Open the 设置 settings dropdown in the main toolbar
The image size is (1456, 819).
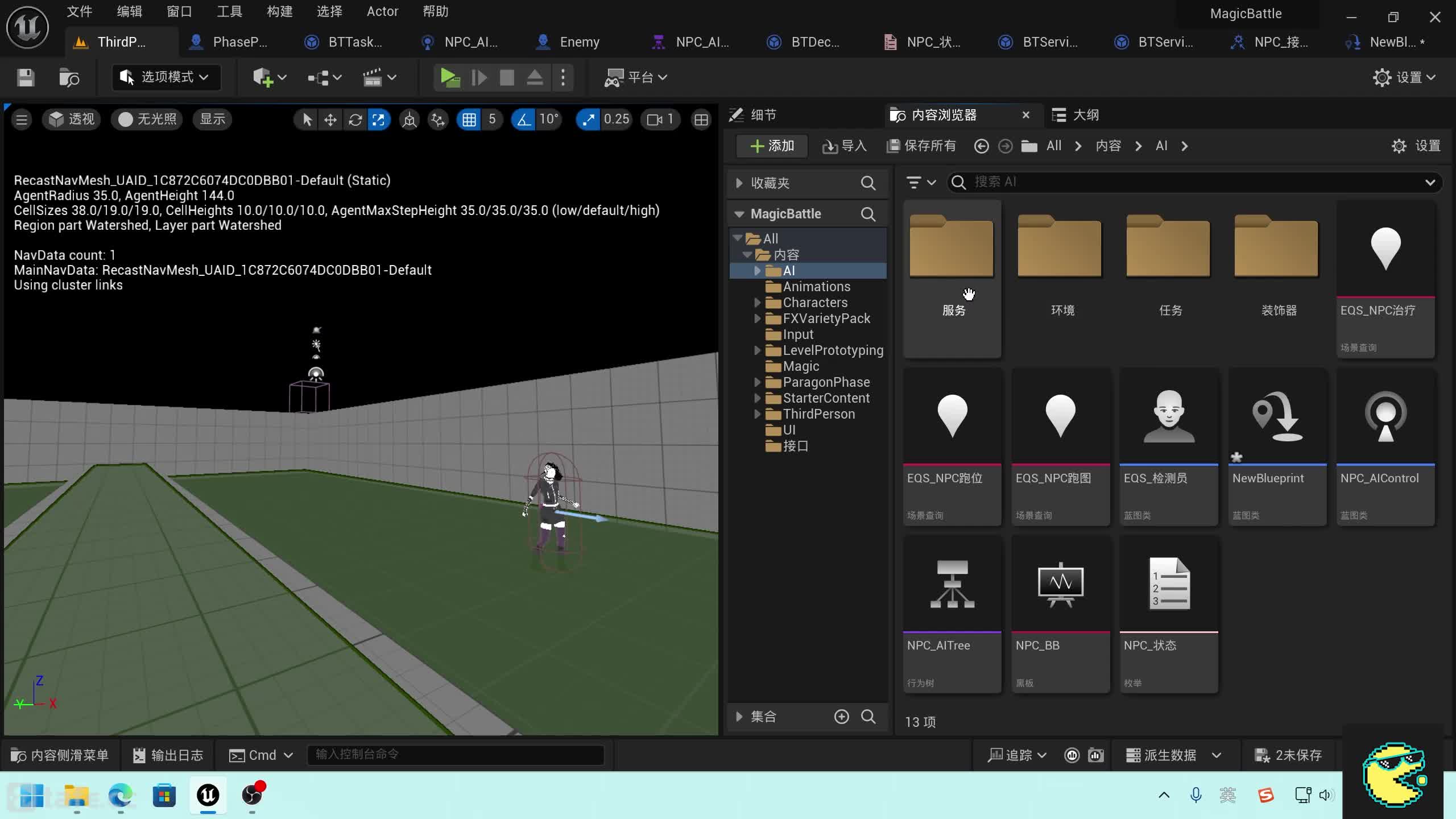(x=1404, y=77)
